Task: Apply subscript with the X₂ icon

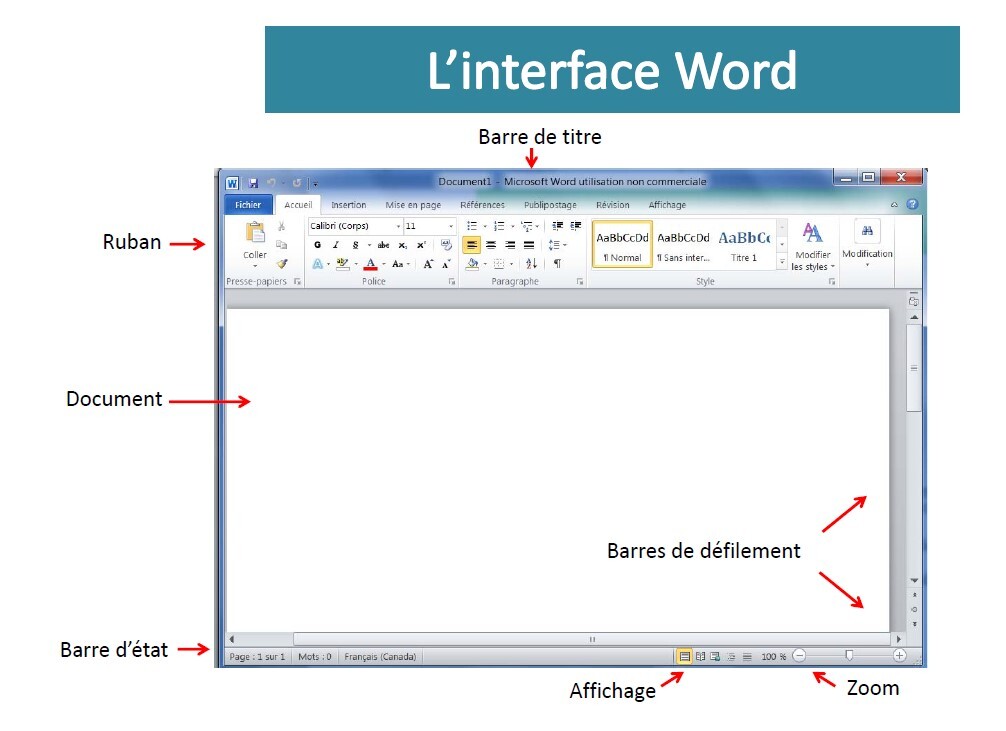Action: point(402,245)
